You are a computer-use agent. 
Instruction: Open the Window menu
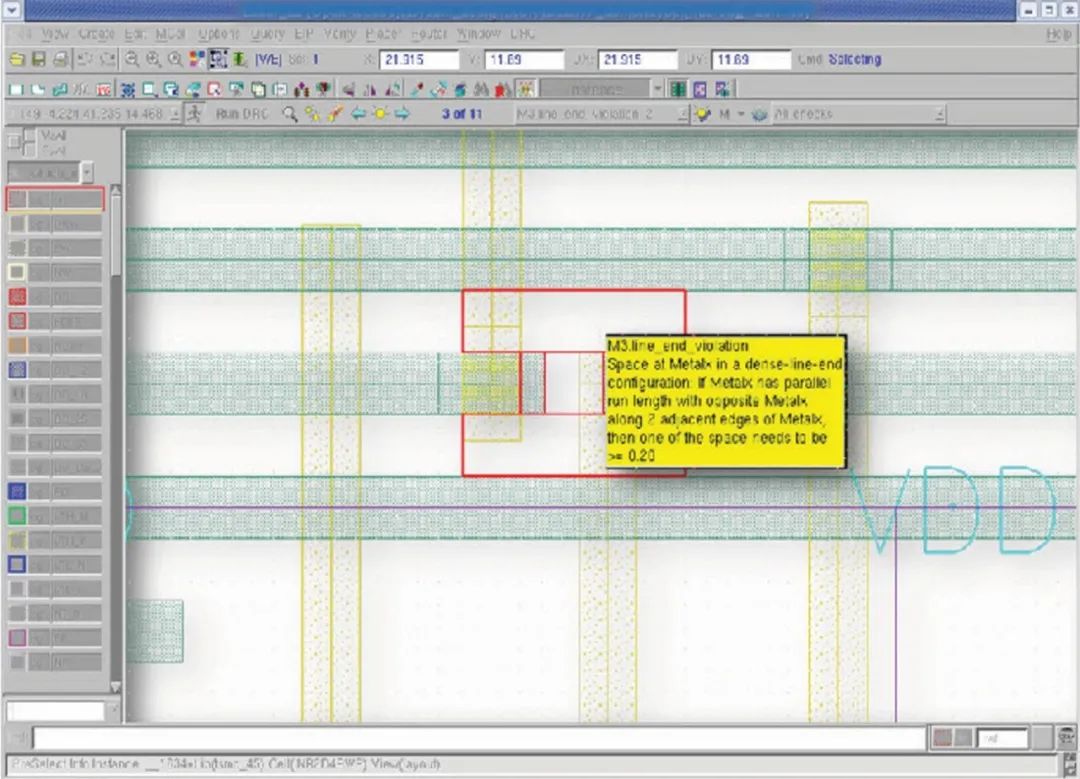coord(479,34)
